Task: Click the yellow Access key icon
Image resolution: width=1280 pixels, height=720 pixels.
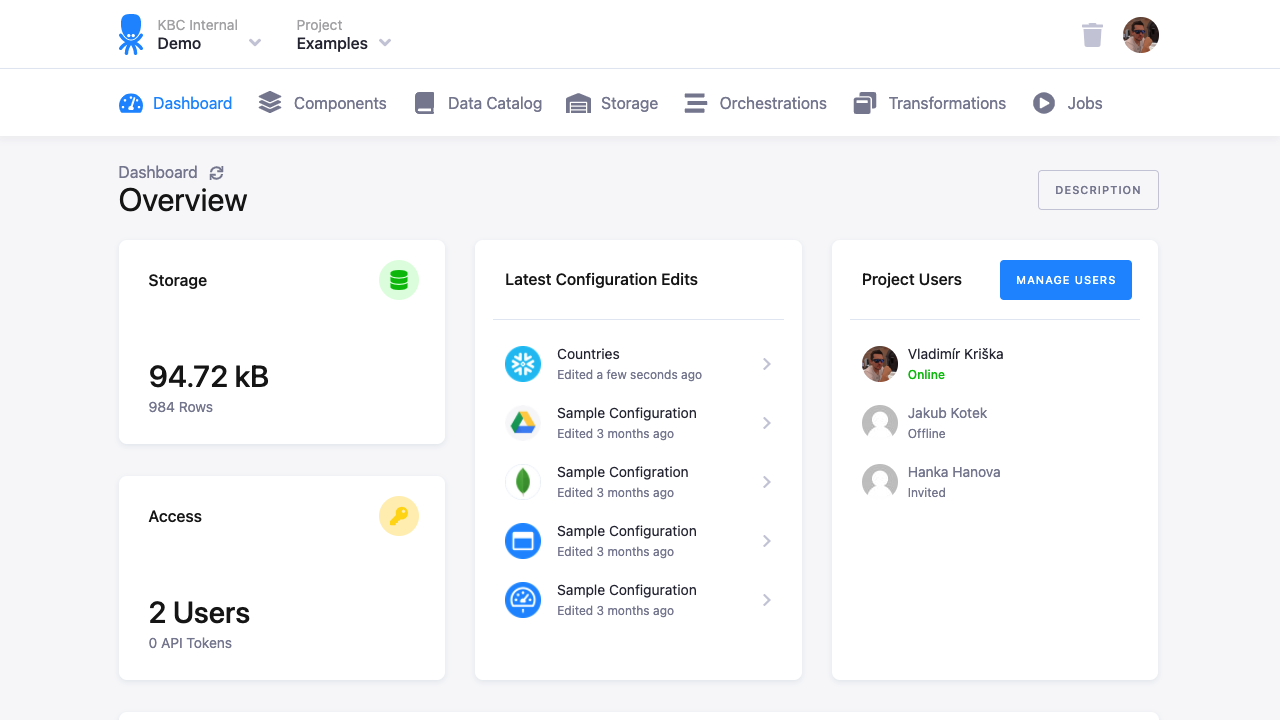Action: point(398,516)
